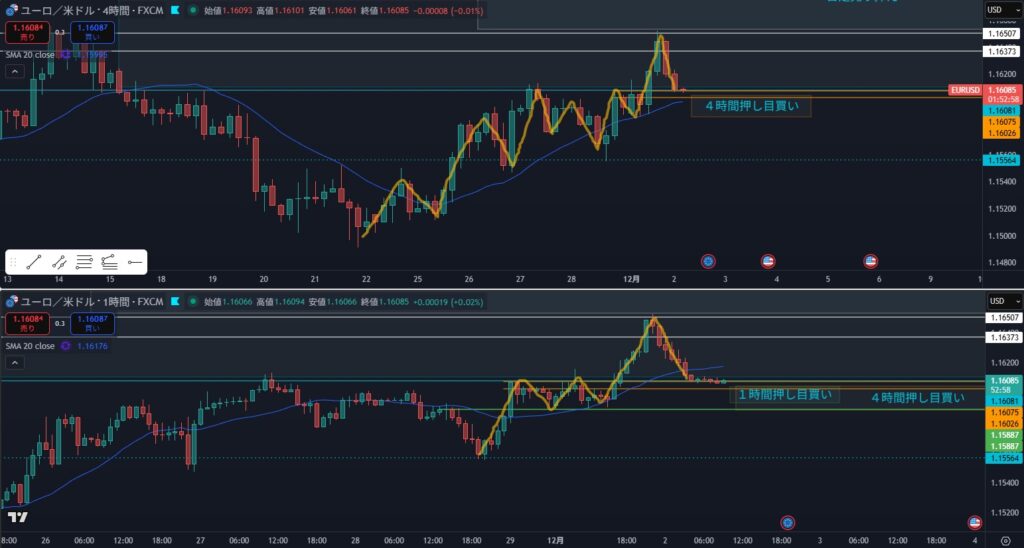
Task: Toggle the green market status dot in upper chart
Action: (195, 10)
